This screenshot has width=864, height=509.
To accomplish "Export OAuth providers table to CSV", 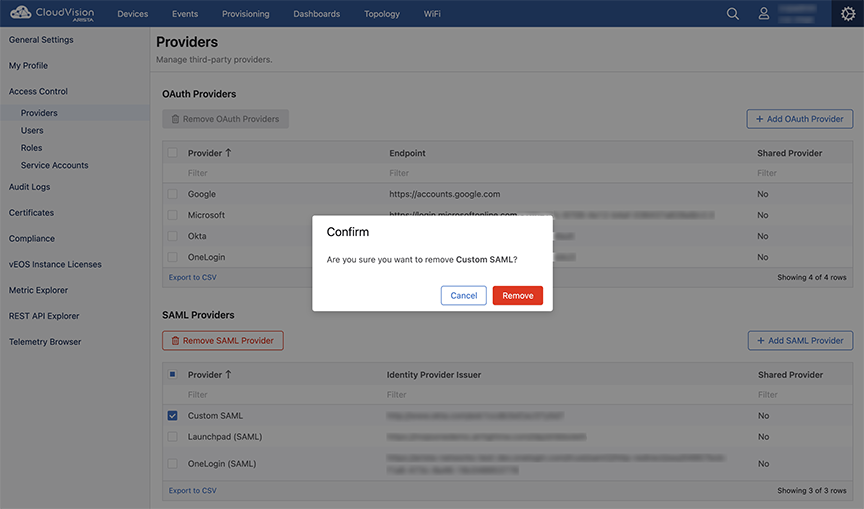I will pos(192,277).
